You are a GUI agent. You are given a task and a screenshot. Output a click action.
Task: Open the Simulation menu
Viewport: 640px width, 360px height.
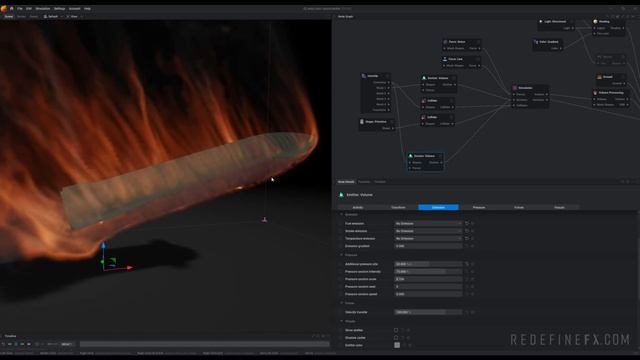point(42,9)
